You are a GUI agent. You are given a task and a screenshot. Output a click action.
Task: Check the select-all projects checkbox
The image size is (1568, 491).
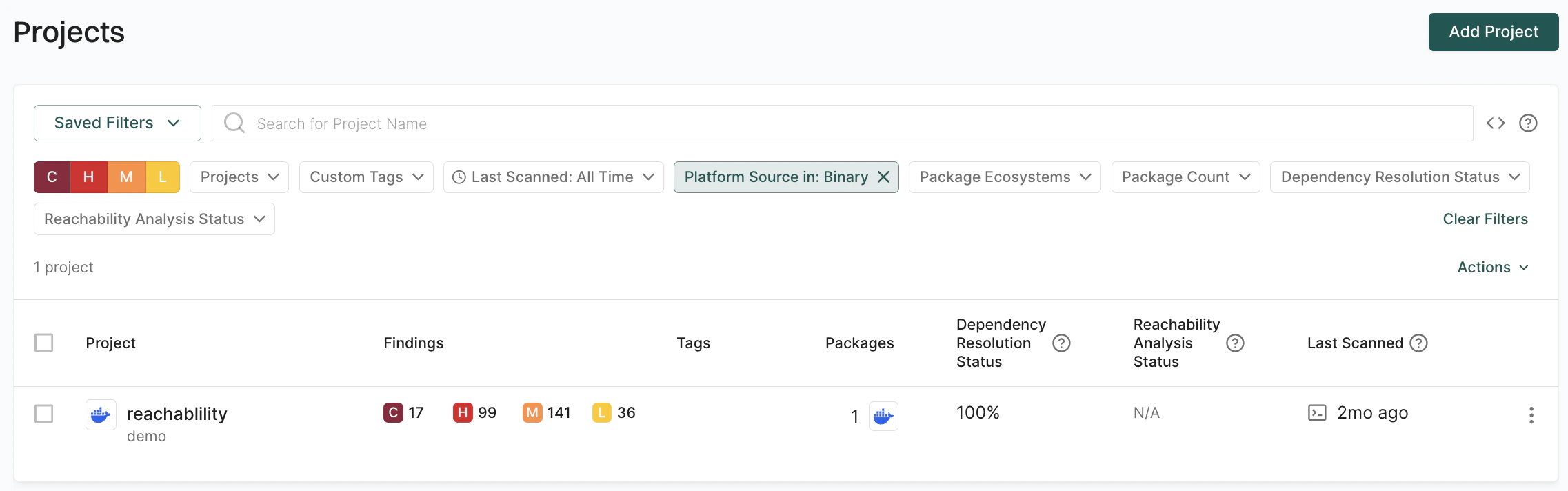point(44,343)
